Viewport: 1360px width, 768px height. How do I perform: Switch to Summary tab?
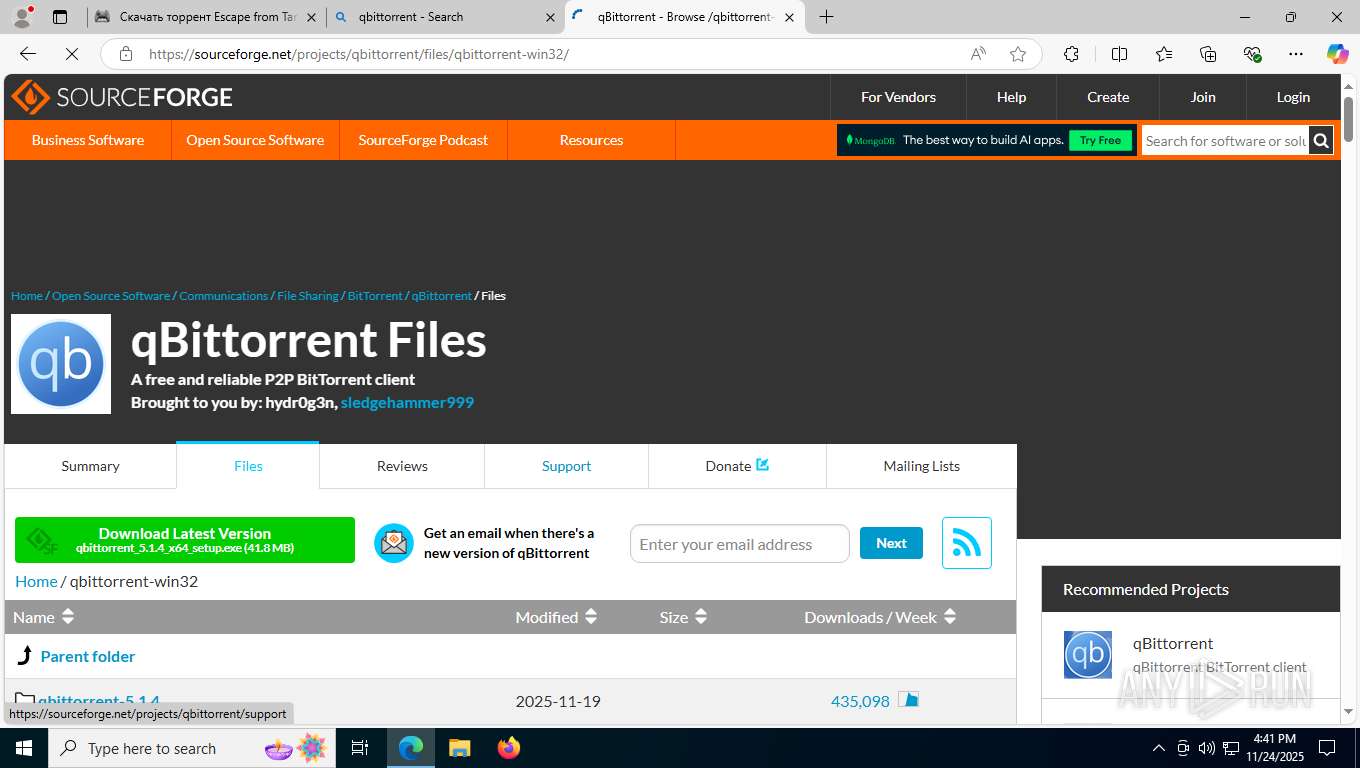click(x=90, y=466)
